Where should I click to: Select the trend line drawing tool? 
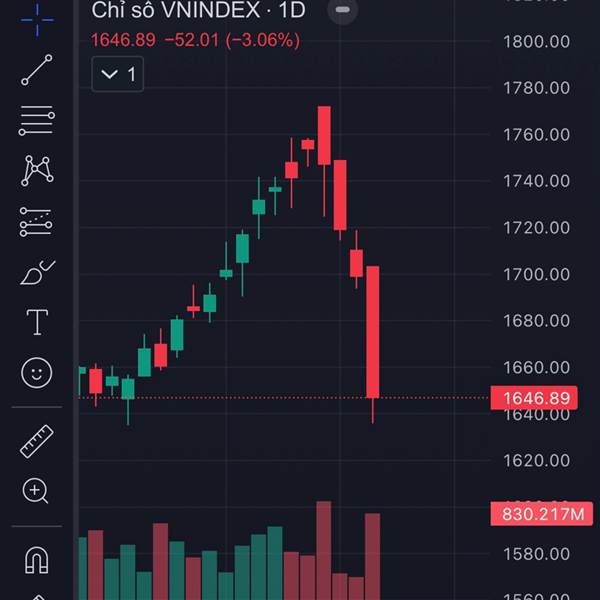[x=37, y=69]
